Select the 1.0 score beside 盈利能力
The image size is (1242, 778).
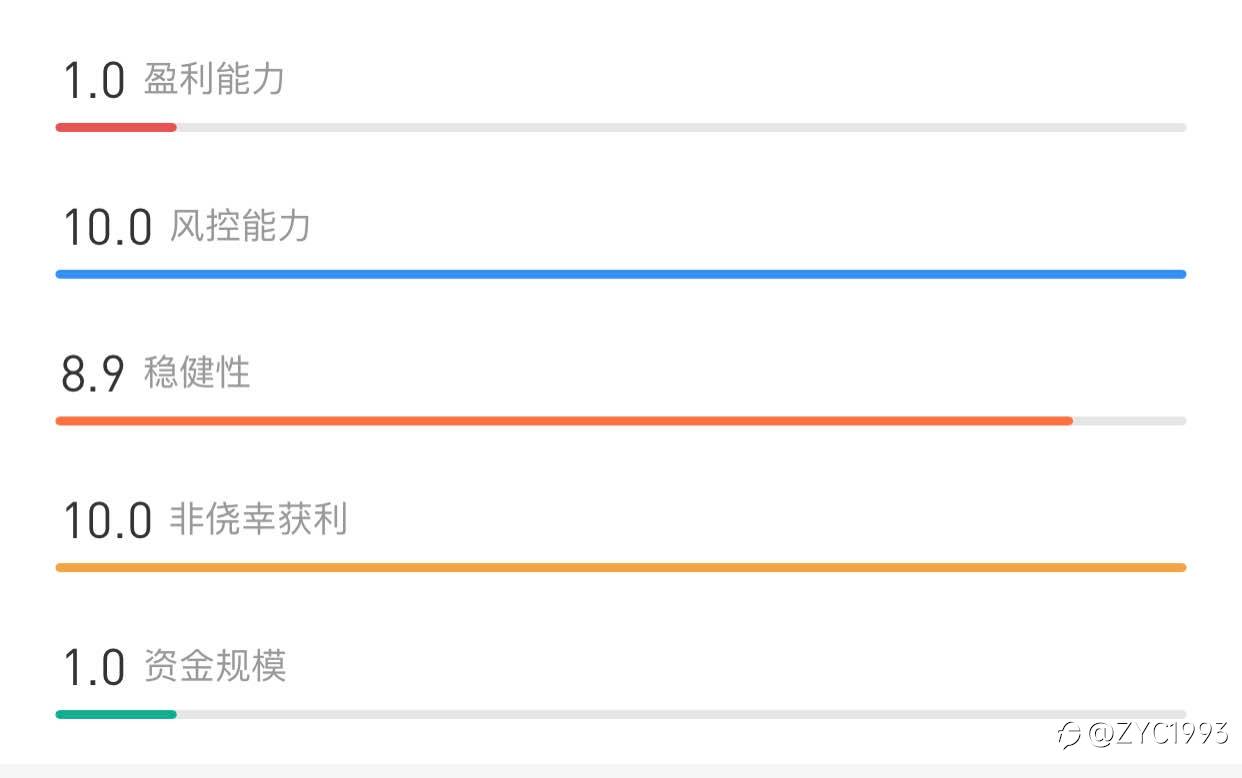tap(93, 81)
